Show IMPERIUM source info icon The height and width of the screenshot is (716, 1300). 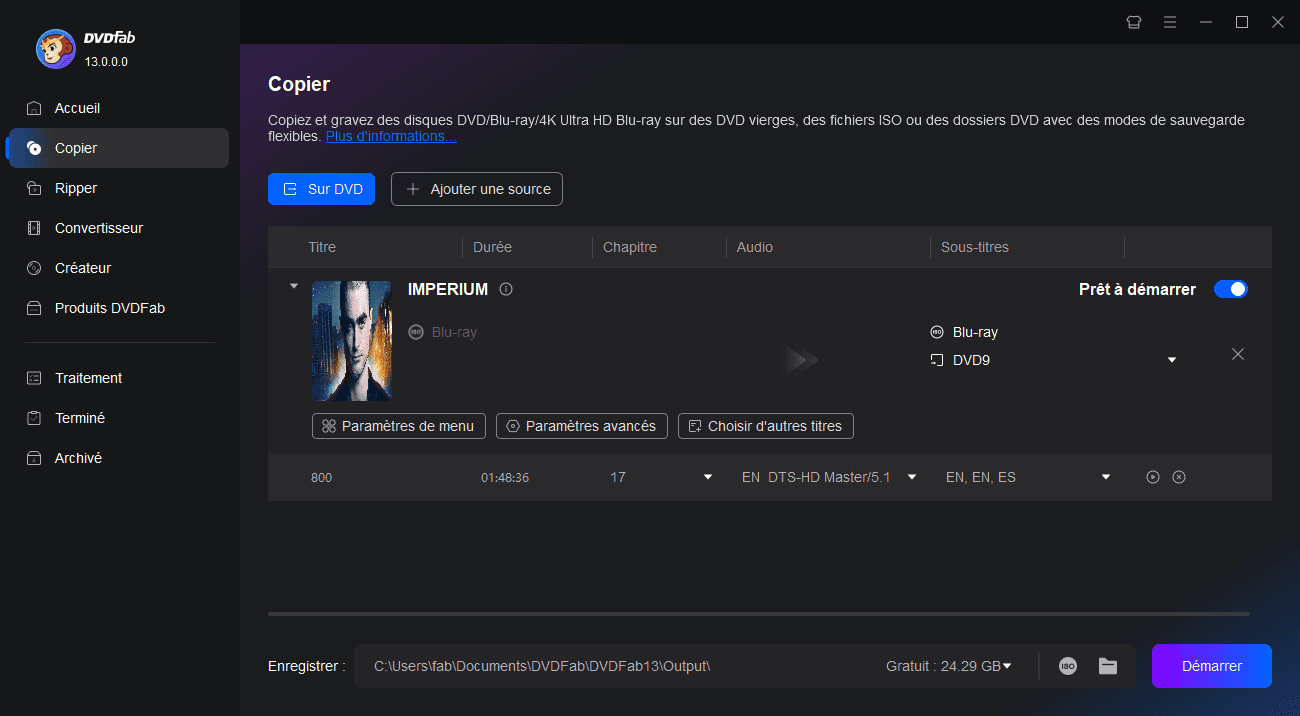(x=506, y=290)
